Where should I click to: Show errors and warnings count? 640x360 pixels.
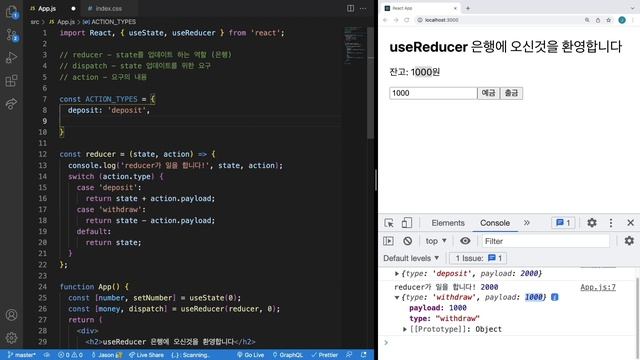(70, 355)
